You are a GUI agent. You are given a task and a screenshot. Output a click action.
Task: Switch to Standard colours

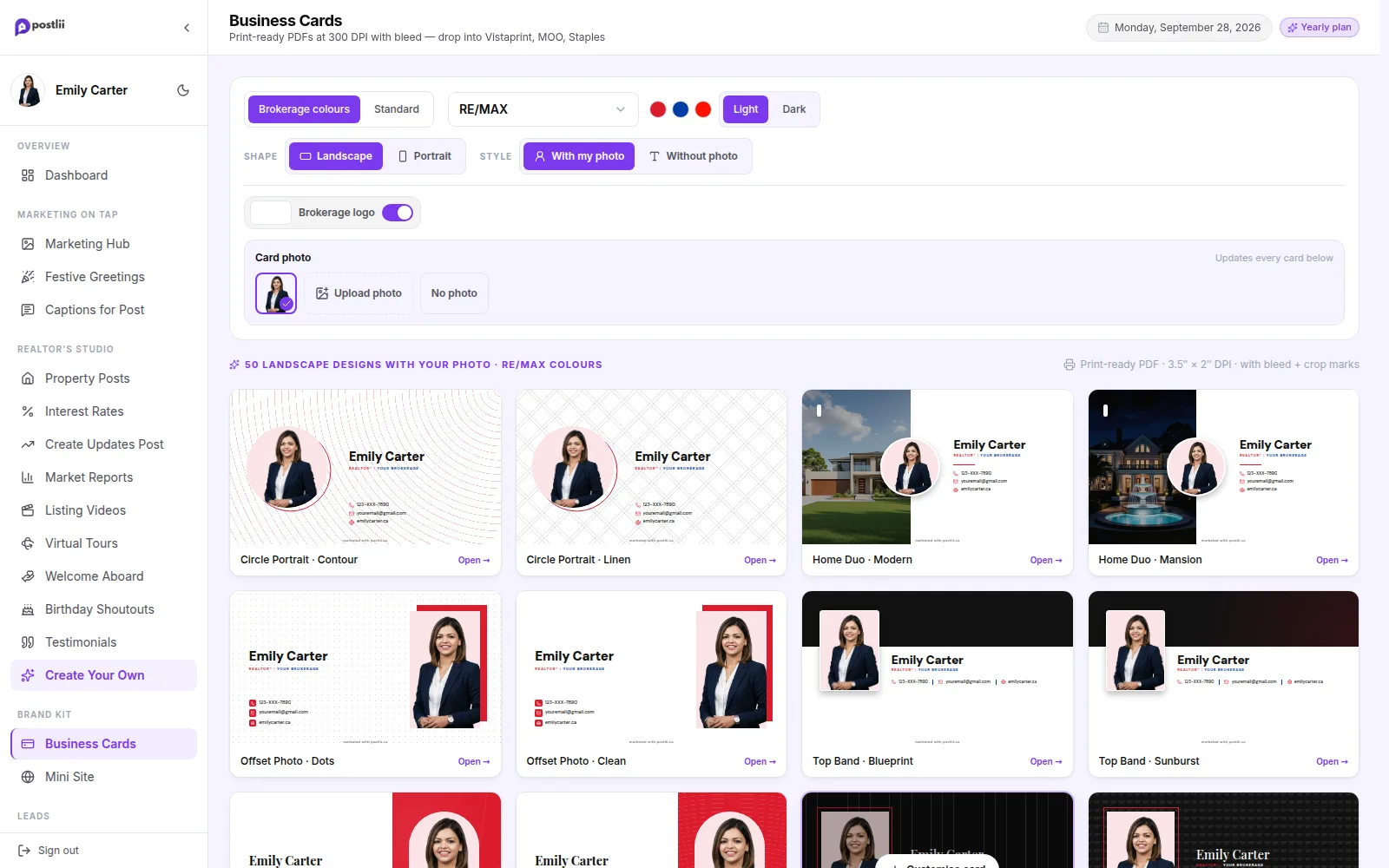pos(397,109)
